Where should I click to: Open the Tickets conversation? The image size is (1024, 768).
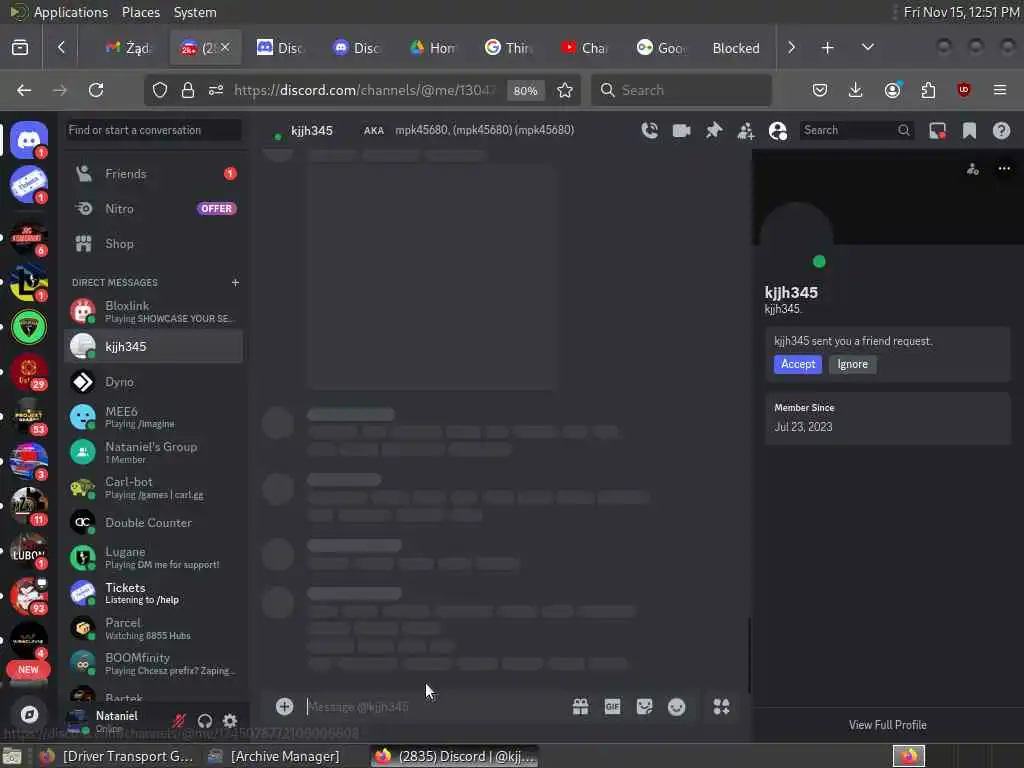pos(153,593)
